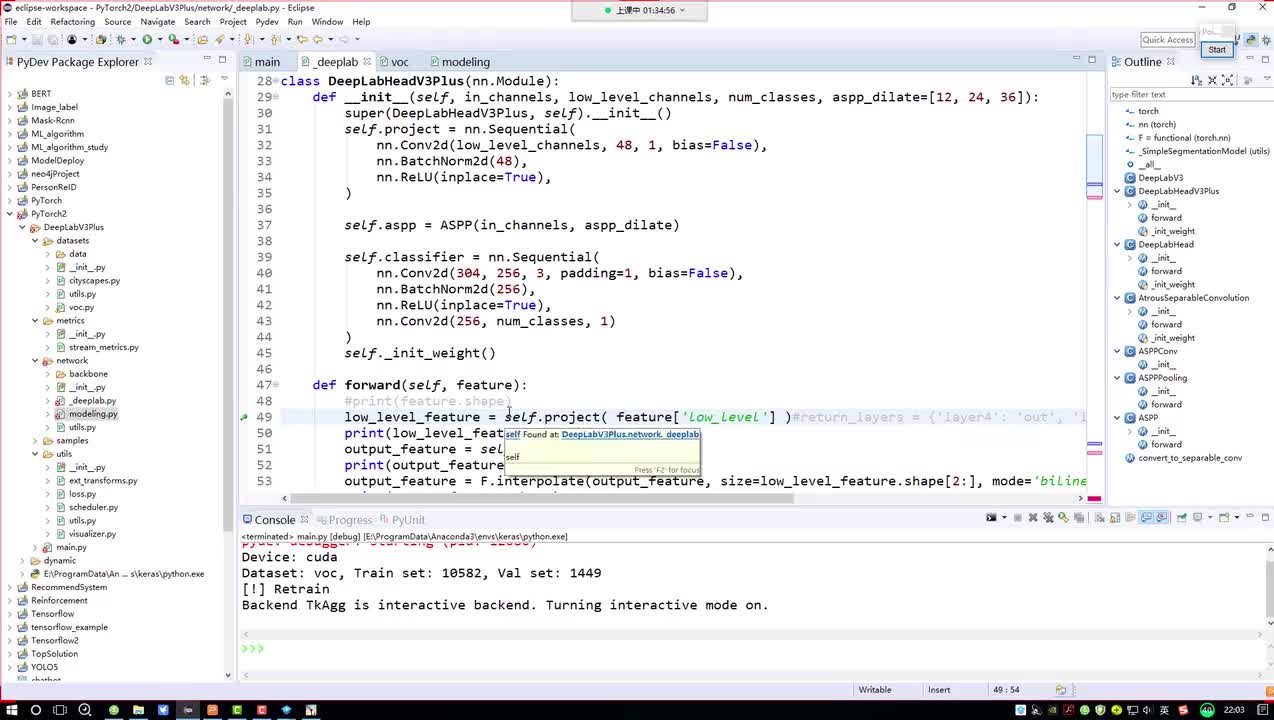
Task: Click AtrousSeparableConvolution in the Outline
Action: click(1193, 298)
